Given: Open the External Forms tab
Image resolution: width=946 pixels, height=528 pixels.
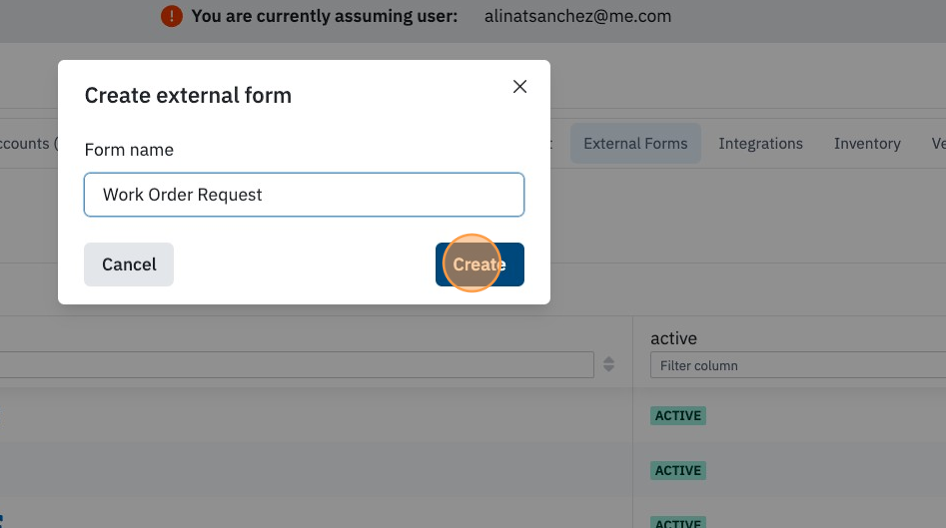Looking at the screenshot, I should click(x=635, y=144).
